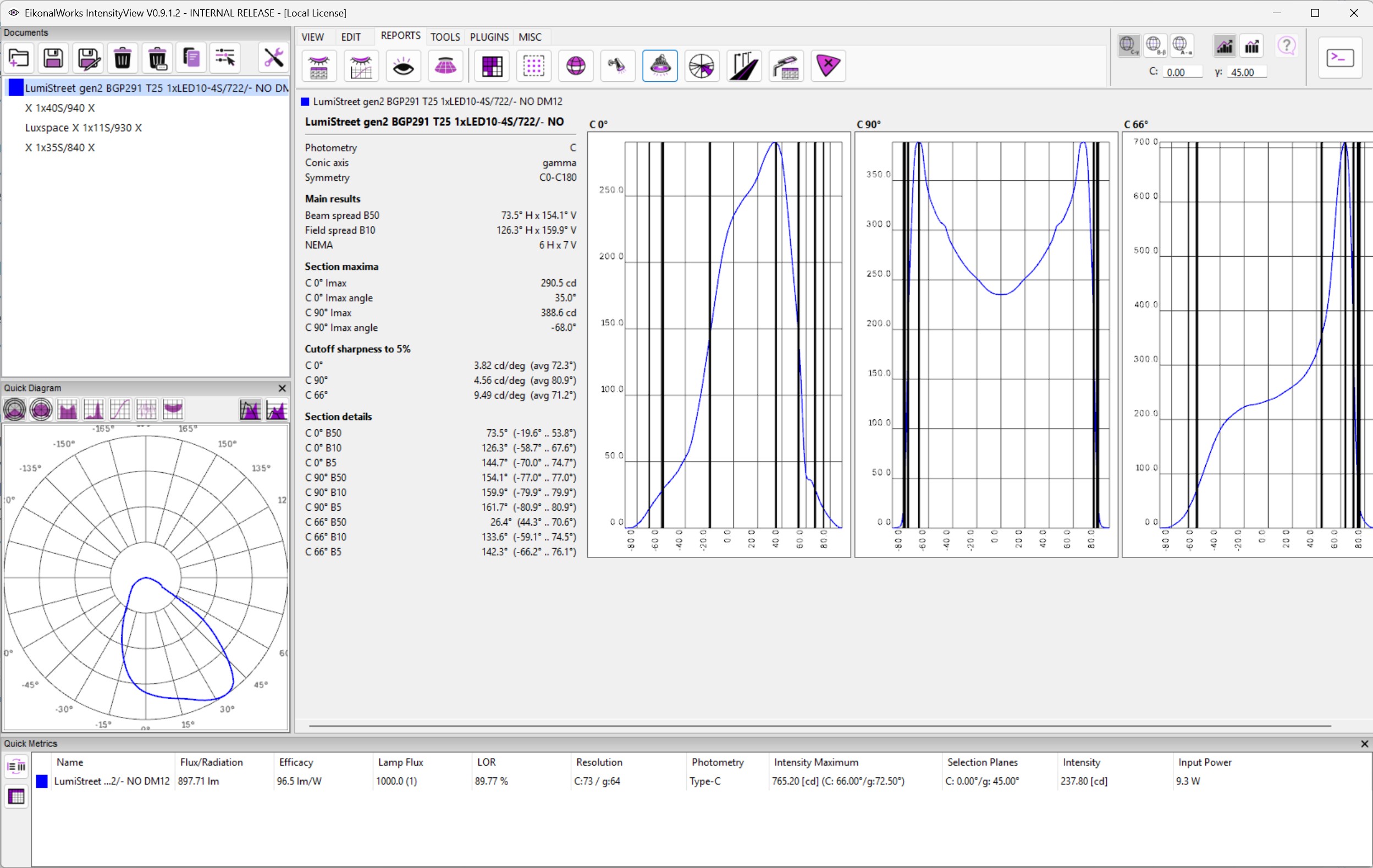Viewport: 1373px width, 868px height.
Task: Toggle the last curve overlay diagram button
Action: point(277,409)
